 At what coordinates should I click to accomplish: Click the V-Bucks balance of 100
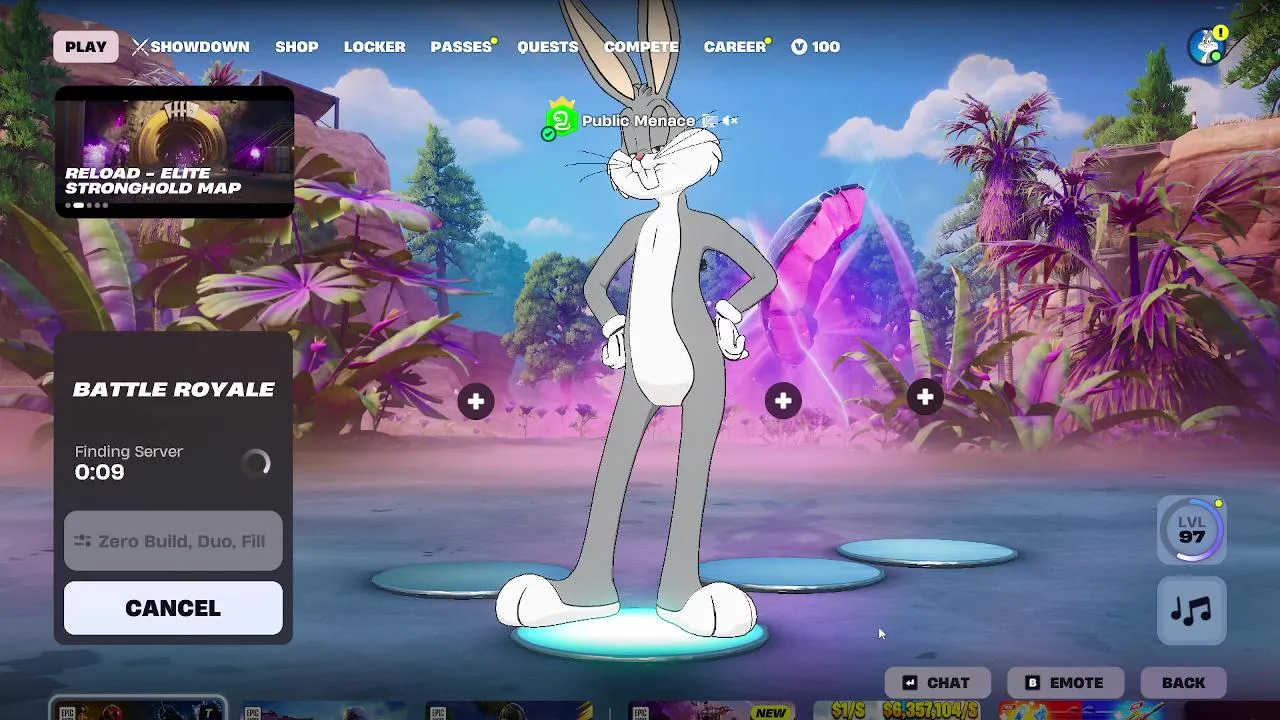click(x=815, y=47)
